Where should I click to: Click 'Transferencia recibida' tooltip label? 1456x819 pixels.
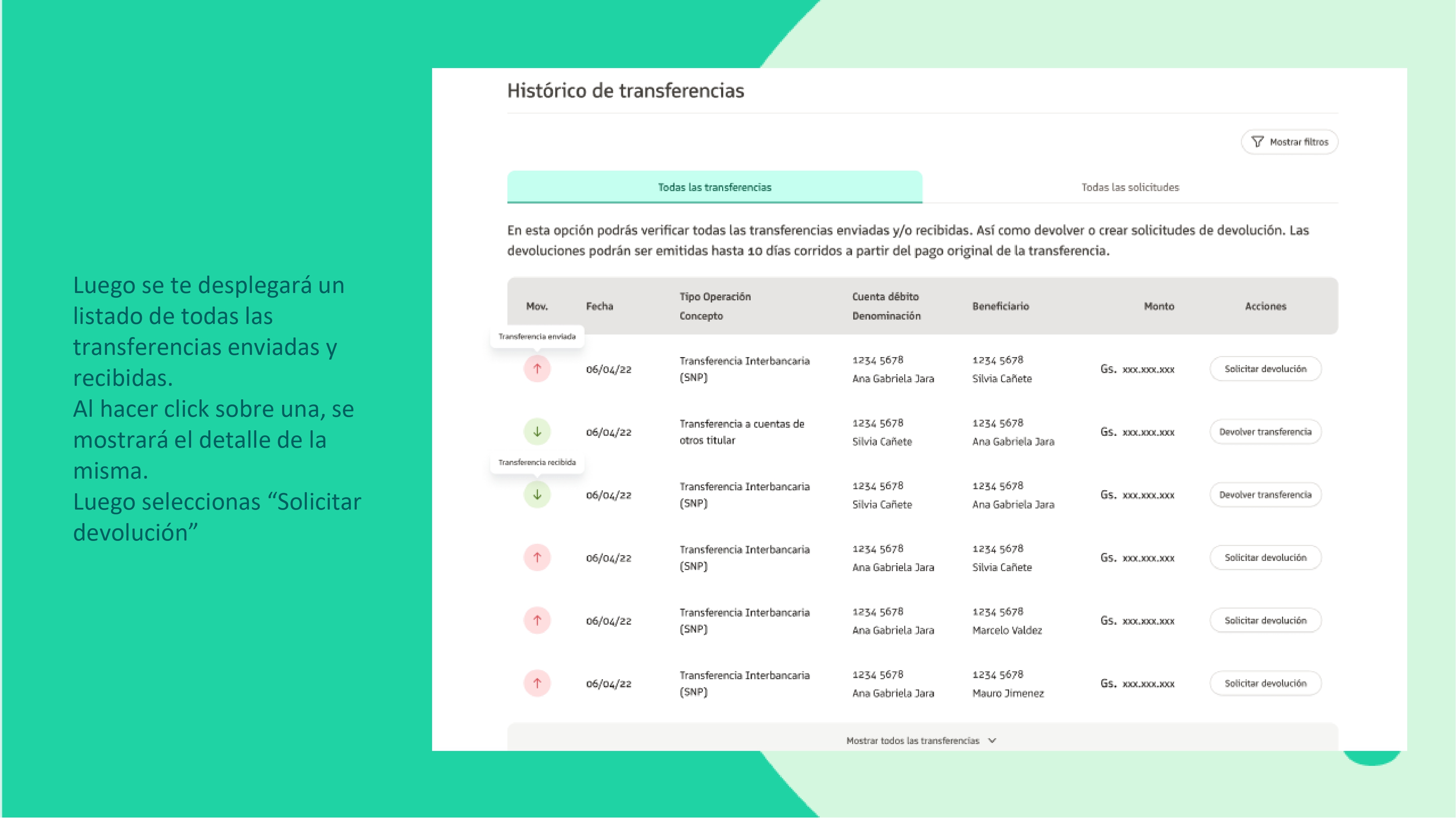[x=537, y=462]
